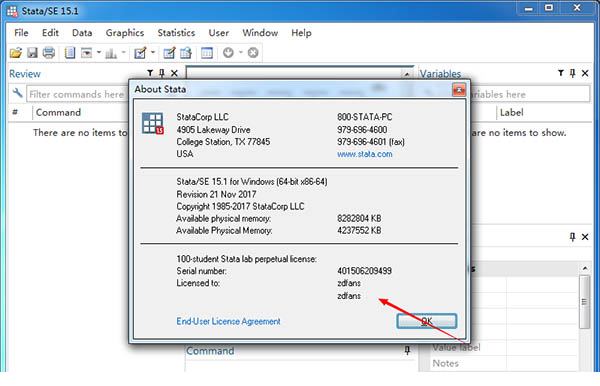Open the Edit menu
Image resolution: width=600 pixels, height=386 pixels.
(50, 33)
